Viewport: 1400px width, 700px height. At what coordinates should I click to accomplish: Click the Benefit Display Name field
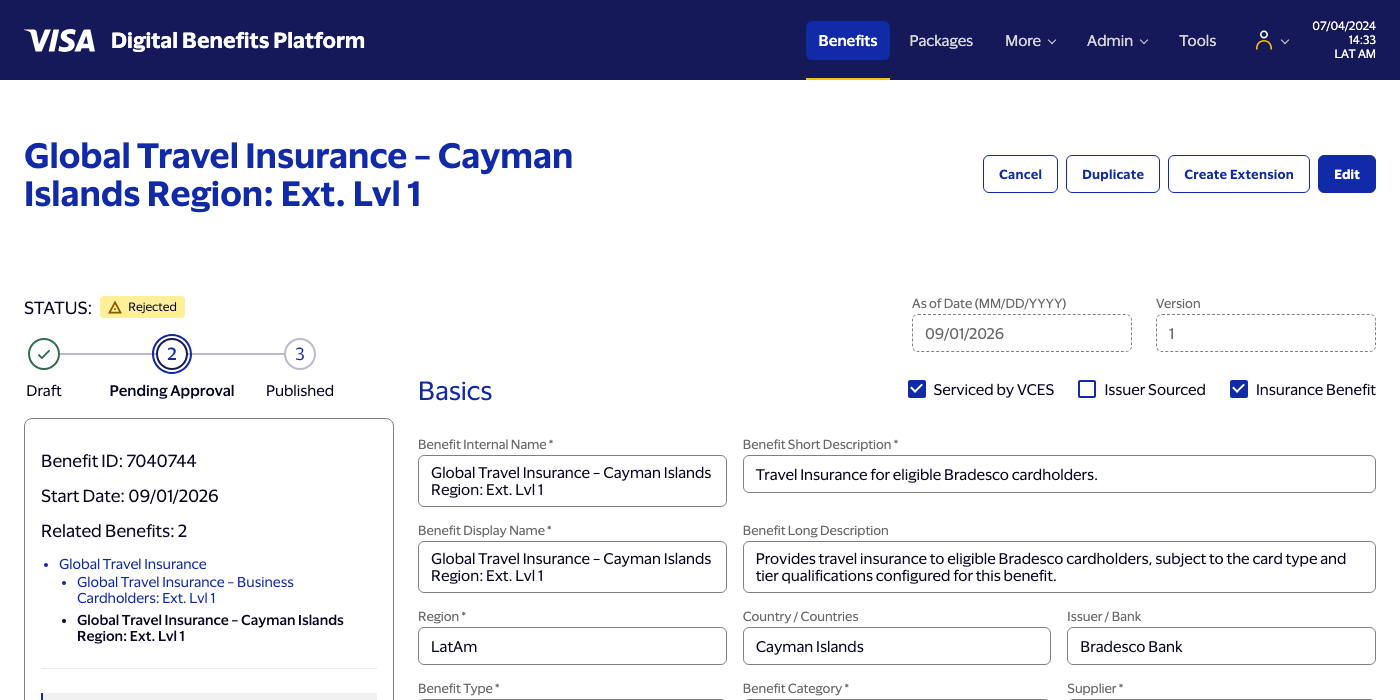(x=572, y=567)
